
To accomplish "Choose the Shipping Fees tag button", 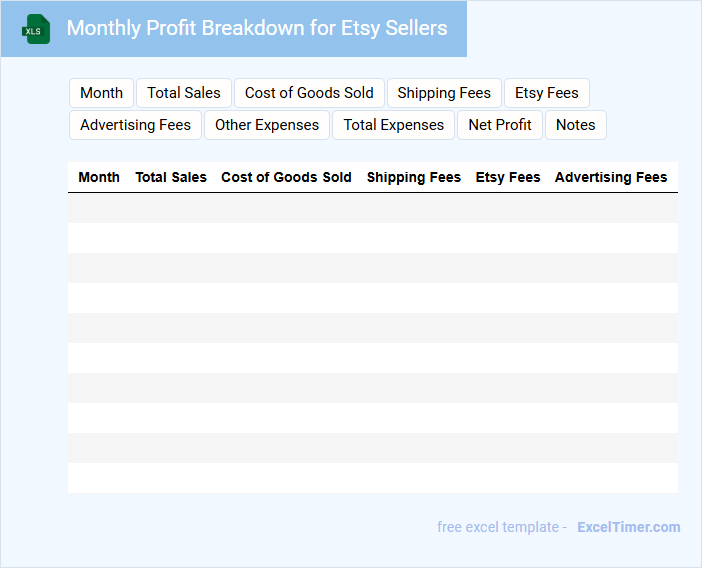I will (x=444, y=93).
